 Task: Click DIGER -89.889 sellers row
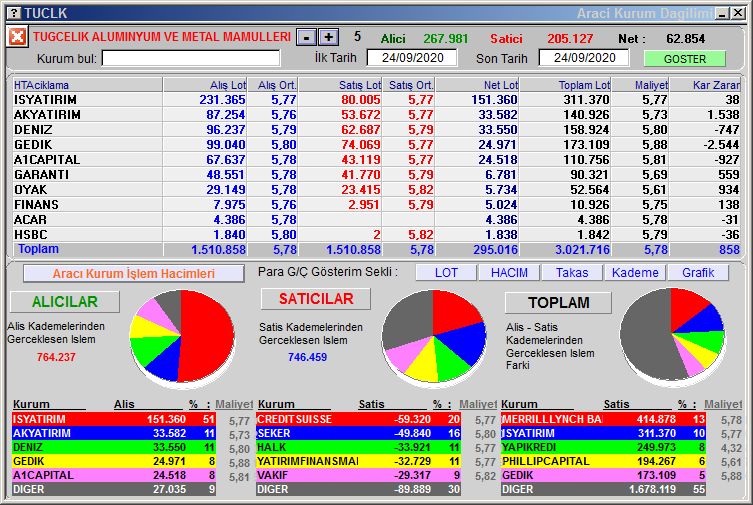click(358, 489)
